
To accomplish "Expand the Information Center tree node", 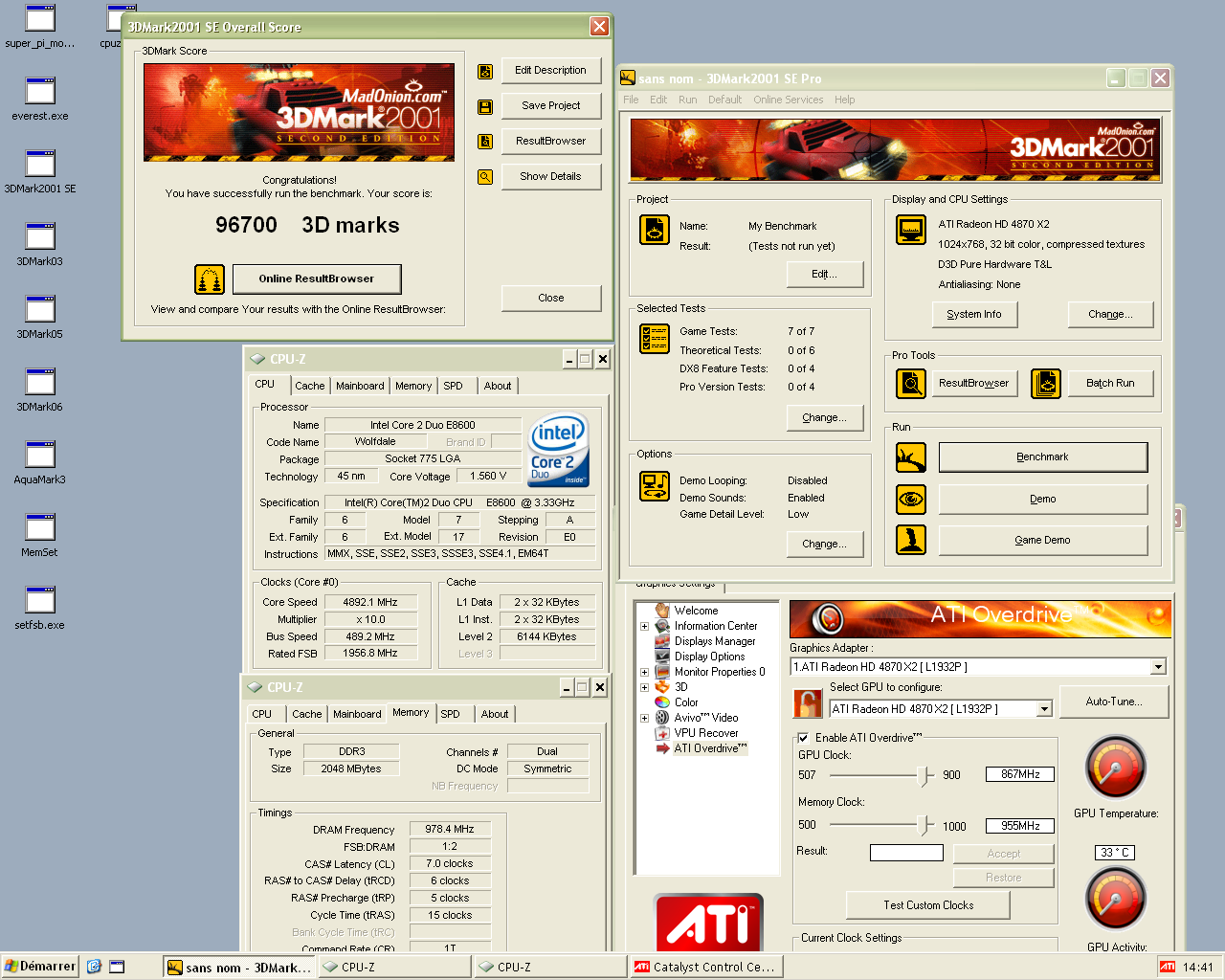I will 644,626.
